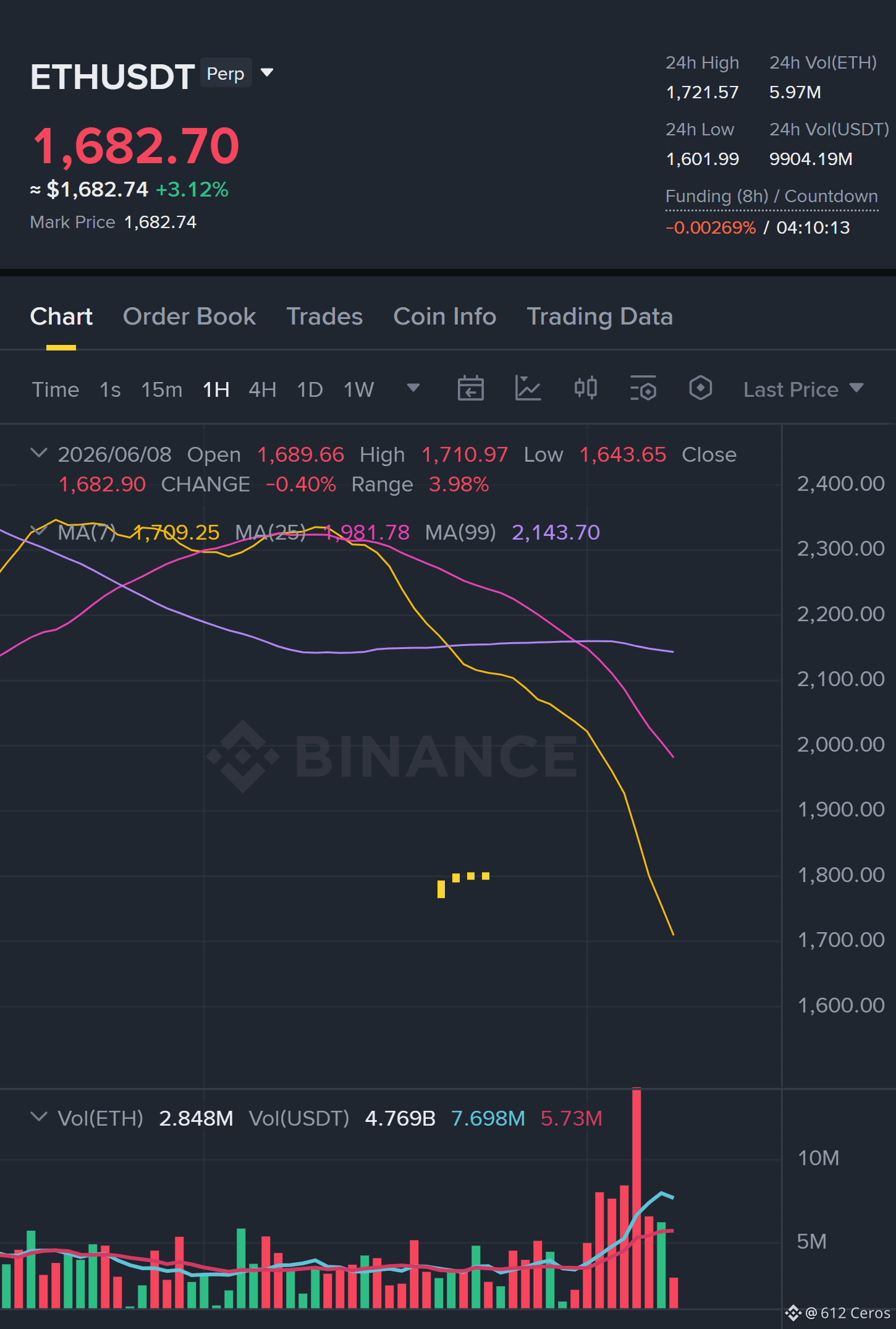Expand more time intervals dropdown arrow
This screenshot has height=1329, width=896.
coord(413,388)
